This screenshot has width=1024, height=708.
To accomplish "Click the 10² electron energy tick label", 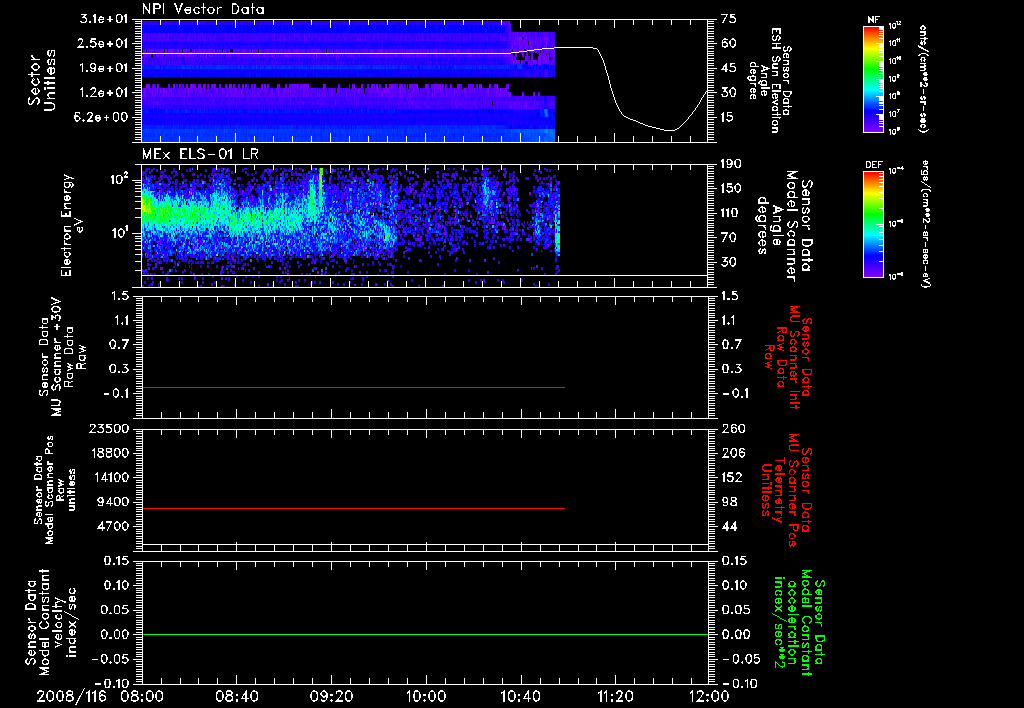I will pos(122,179).
